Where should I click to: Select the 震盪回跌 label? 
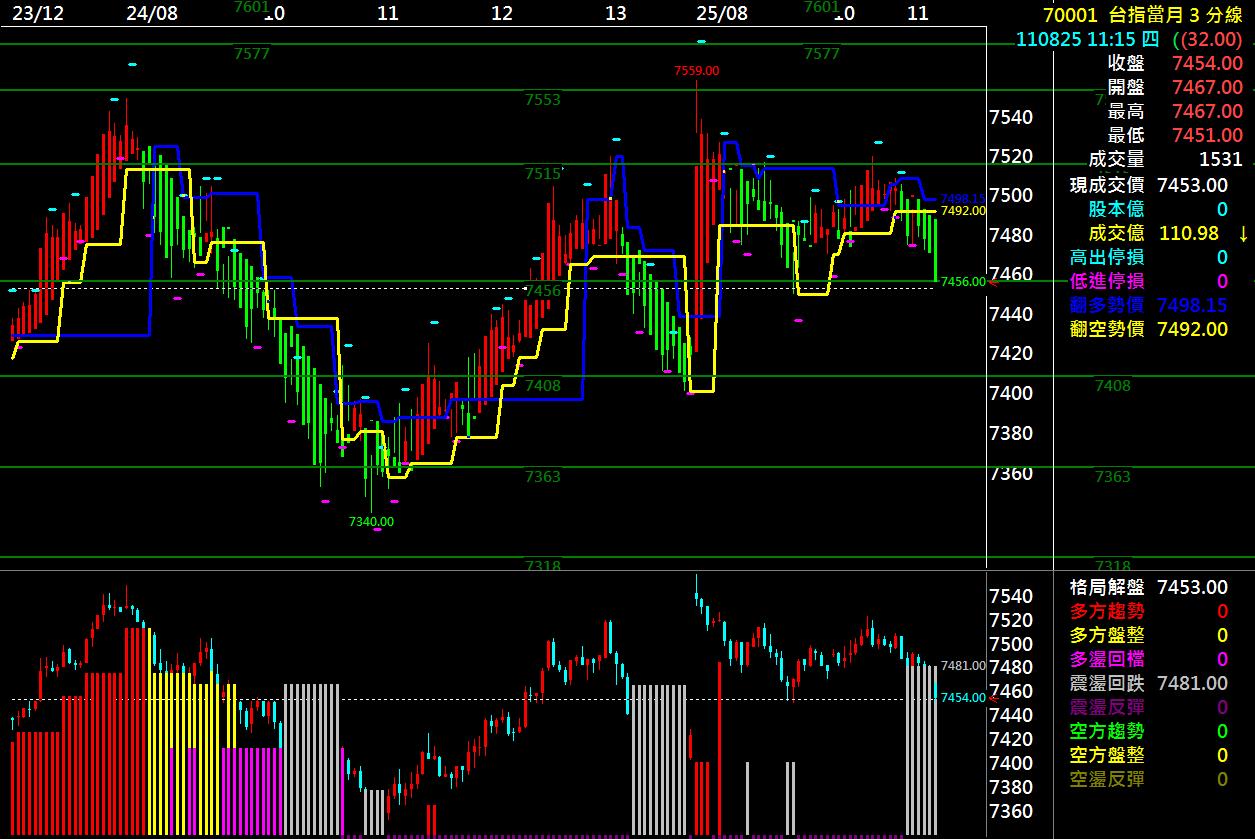(1107, 683)
